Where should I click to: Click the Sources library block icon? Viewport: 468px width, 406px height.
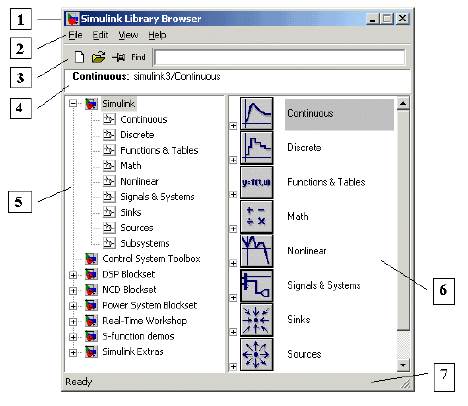256,355
